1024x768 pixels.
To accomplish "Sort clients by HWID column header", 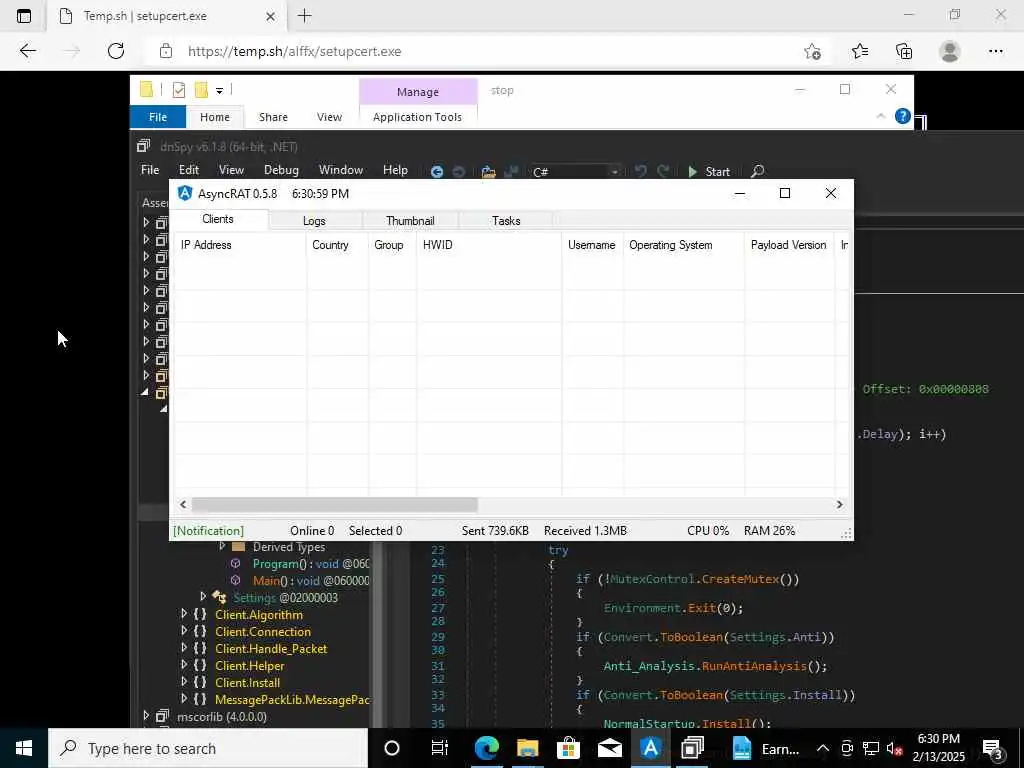I will 489,245.
